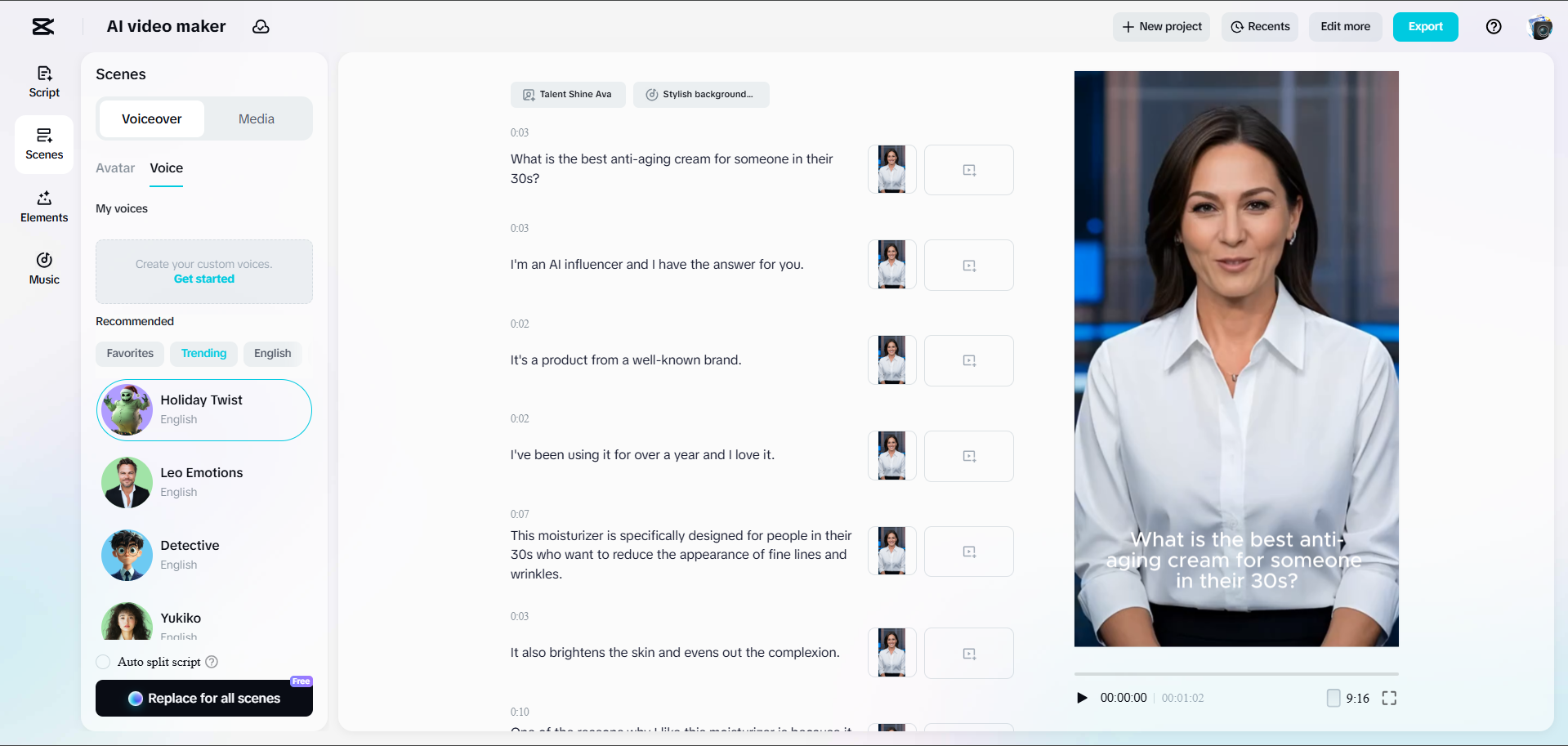Click the Export button
The width and height of the screenshot is (1568, 746).
pos(1425,26)
